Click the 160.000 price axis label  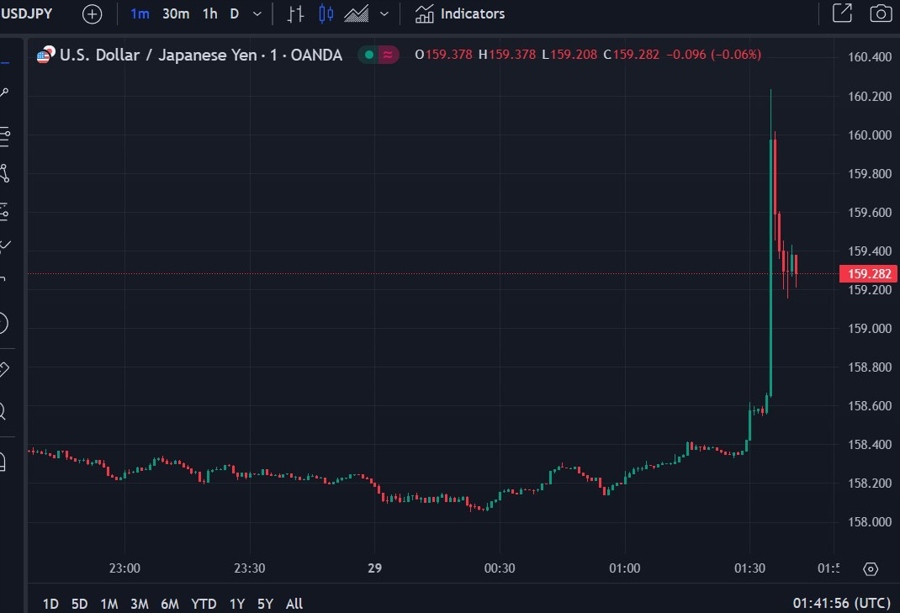[x=870, y=135]
